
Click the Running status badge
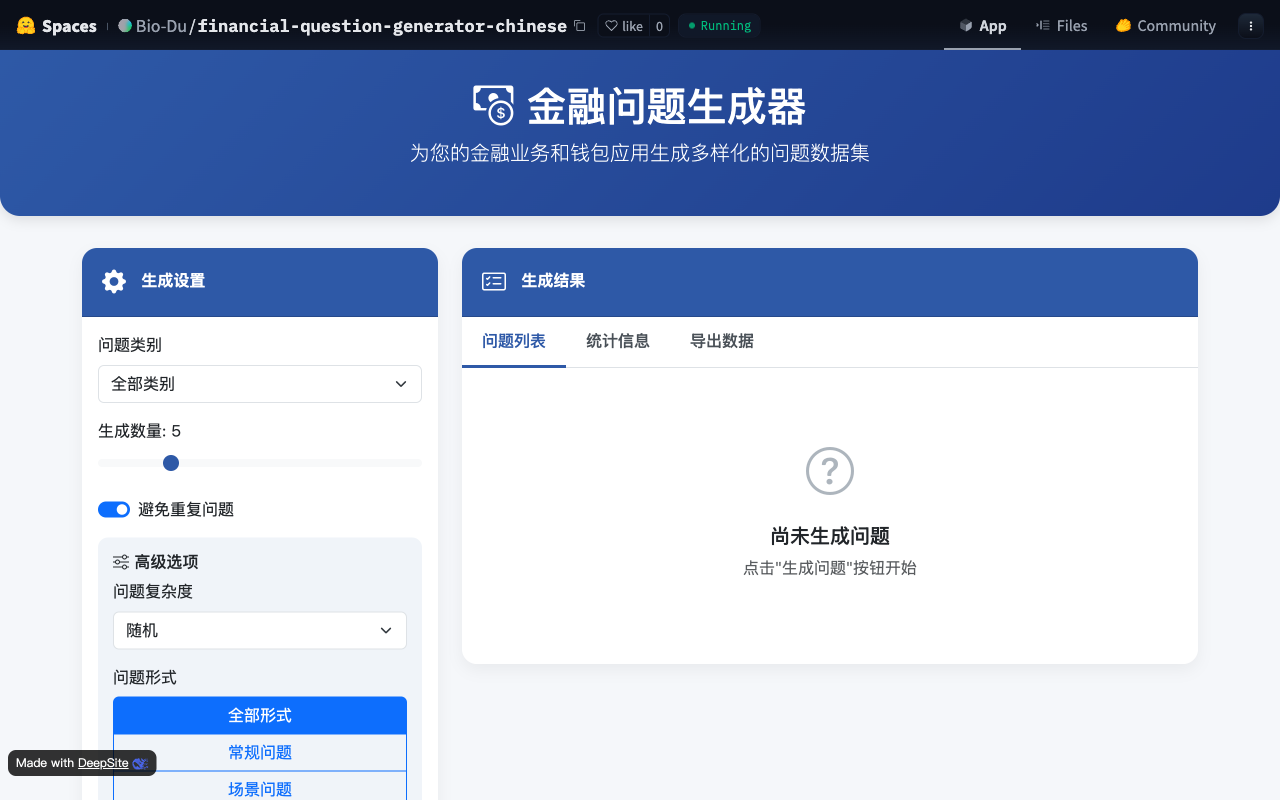(x=719, y=26)
